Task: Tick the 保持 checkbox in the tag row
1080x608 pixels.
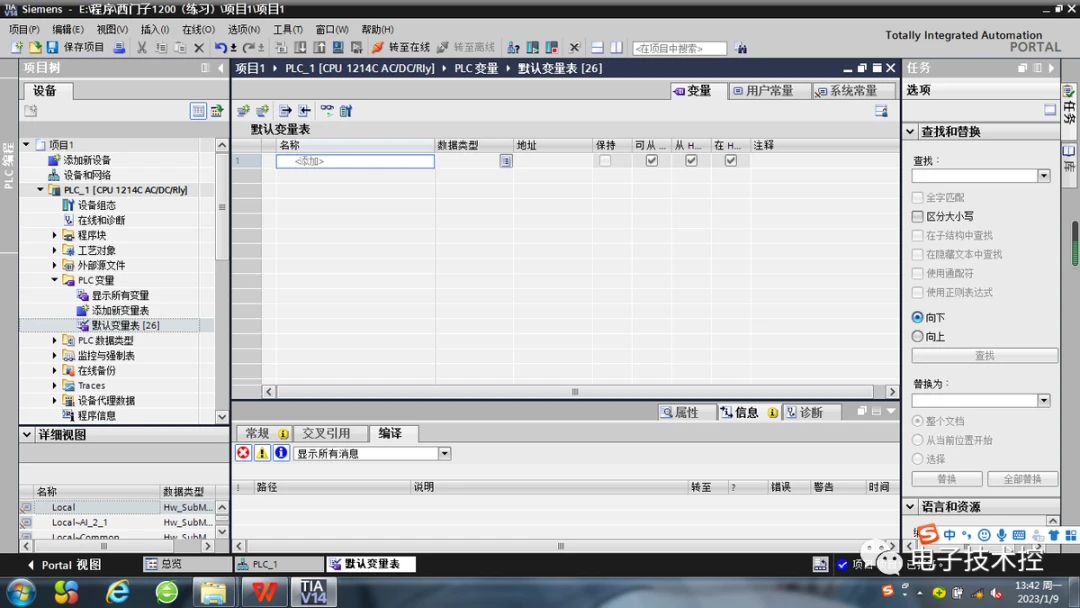Action: [605, 160]
